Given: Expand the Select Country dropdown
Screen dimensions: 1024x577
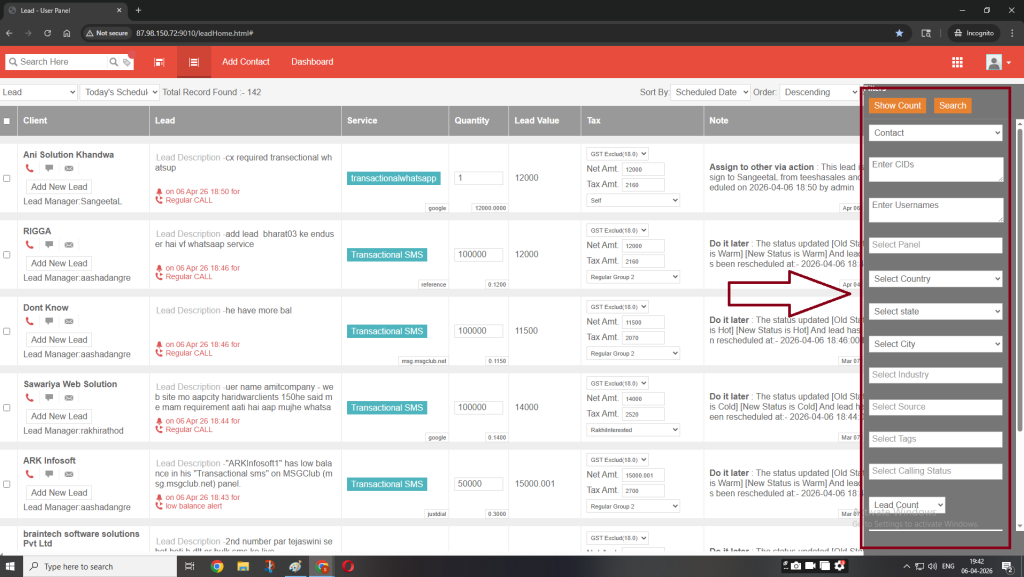Looking at the screenshot, I should pos(935,279).
